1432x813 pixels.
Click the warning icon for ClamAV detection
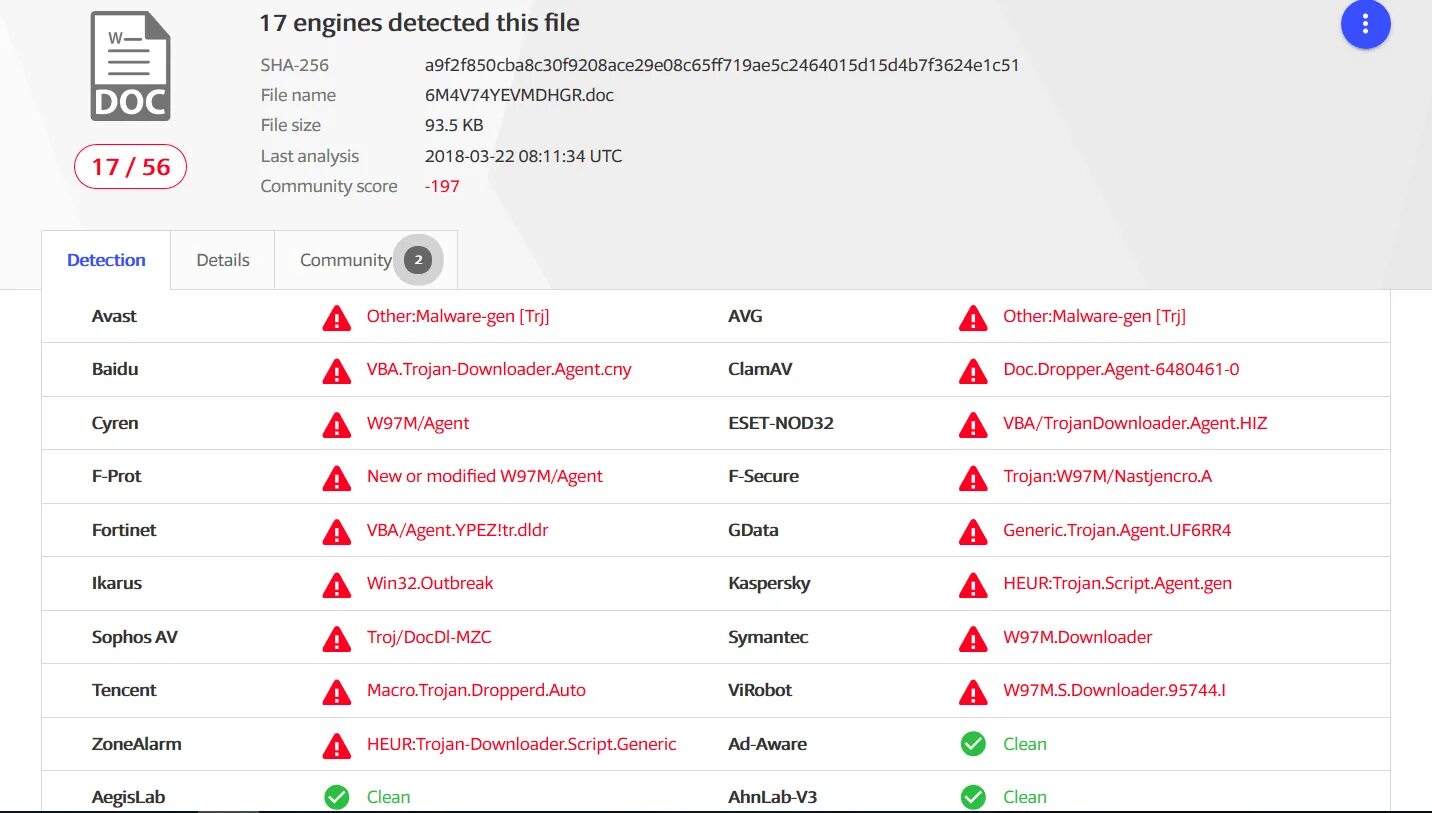(x=973, y=371)
